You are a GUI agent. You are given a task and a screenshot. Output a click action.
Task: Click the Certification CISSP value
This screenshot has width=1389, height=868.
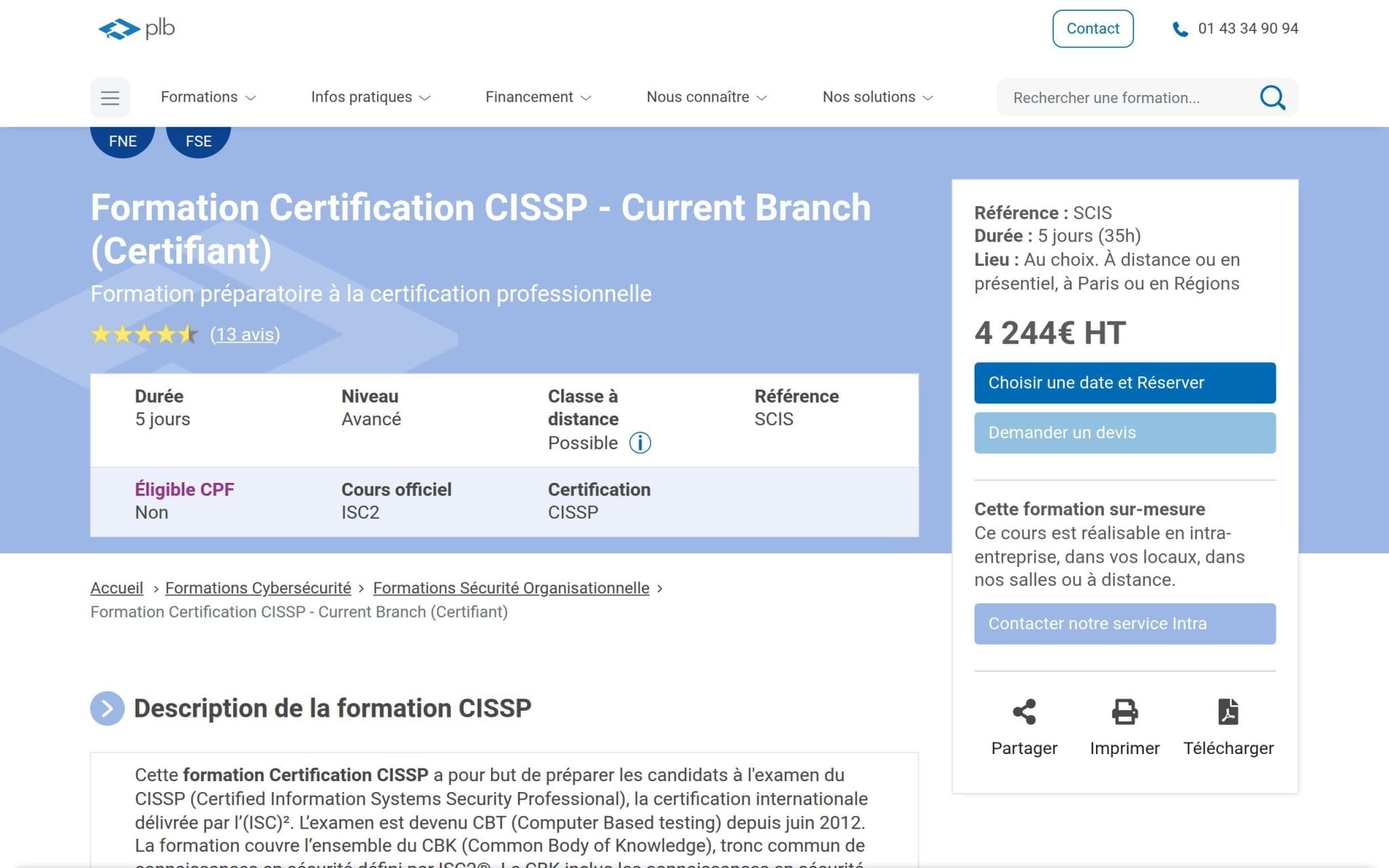pos(573,513)
